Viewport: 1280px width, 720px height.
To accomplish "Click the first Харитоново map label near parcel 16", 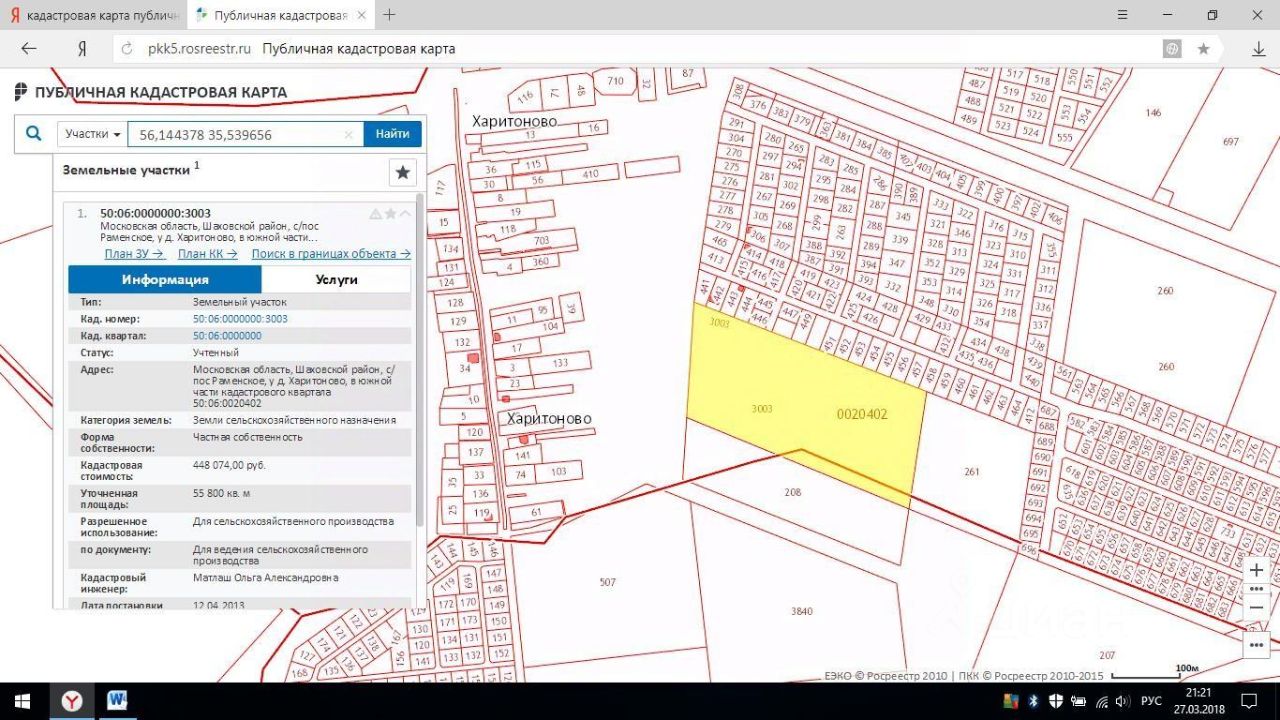I will (514, 121).
